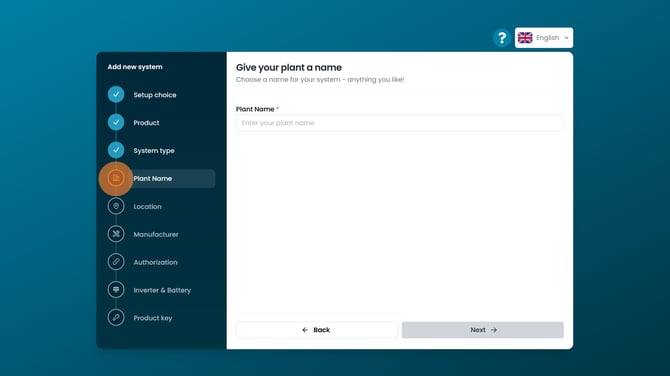Viewport: 670px width, 376px height.
Task: Click the Add new system heading
Action: [135, 67]
